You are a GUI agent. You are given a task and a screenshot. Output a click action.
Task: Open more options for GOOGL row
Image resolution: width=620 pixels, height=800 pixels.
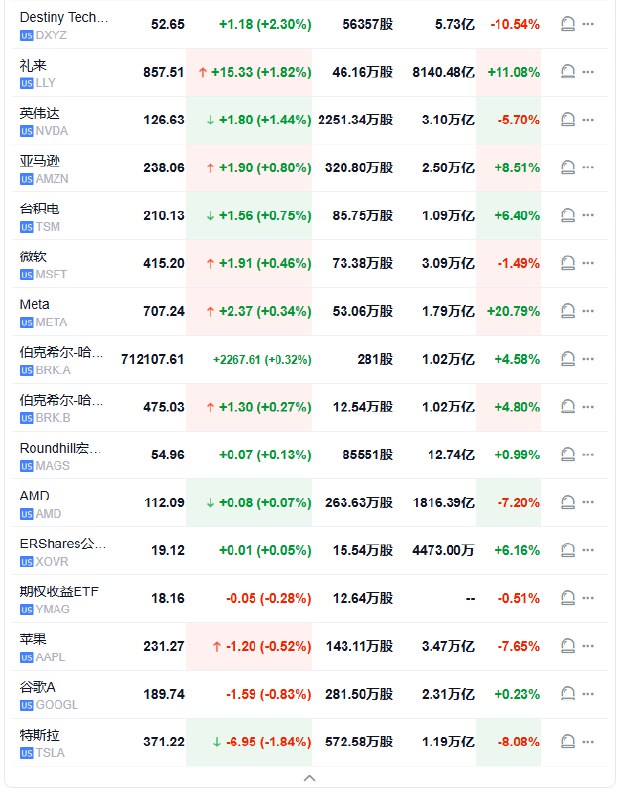(588, 694)
